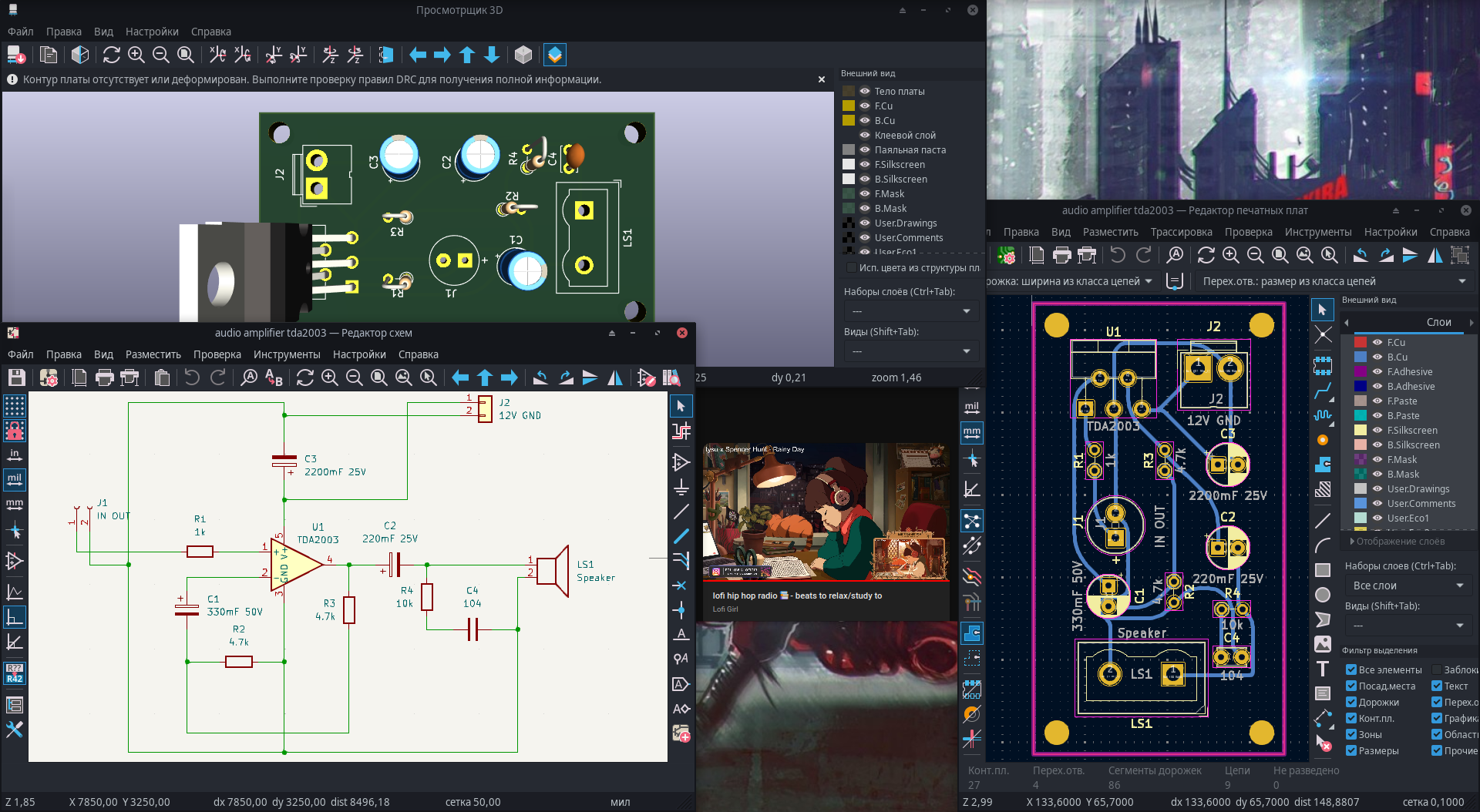Select the Add Text tool in PCB editor

click(1323, 669)
